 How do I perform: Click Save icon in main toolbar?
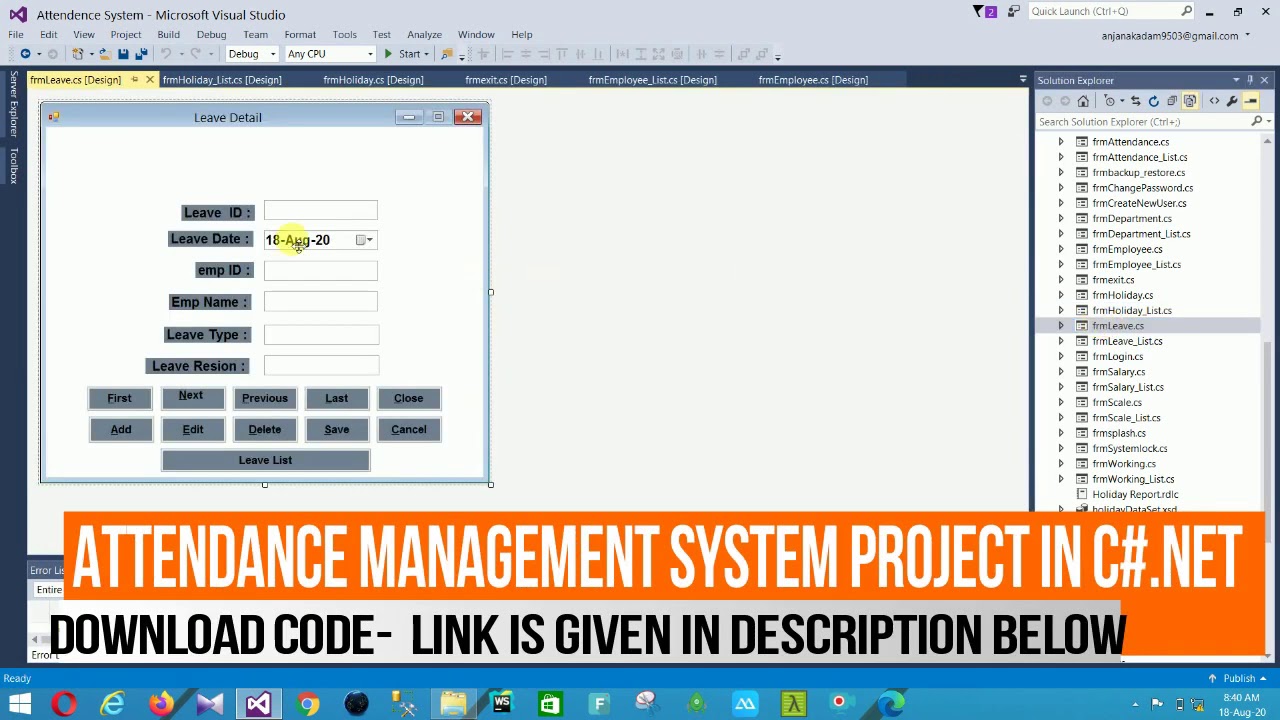pos(123,54)
